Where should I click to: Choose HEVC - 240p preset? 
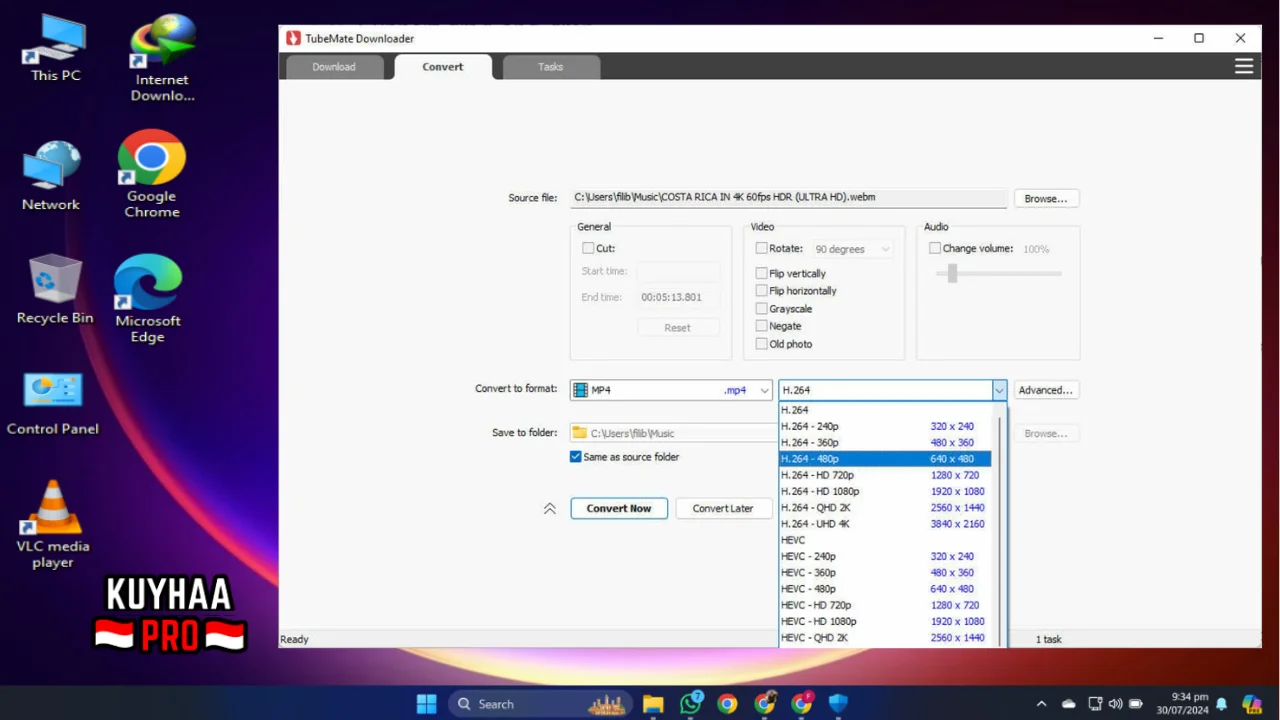[885, 556]
